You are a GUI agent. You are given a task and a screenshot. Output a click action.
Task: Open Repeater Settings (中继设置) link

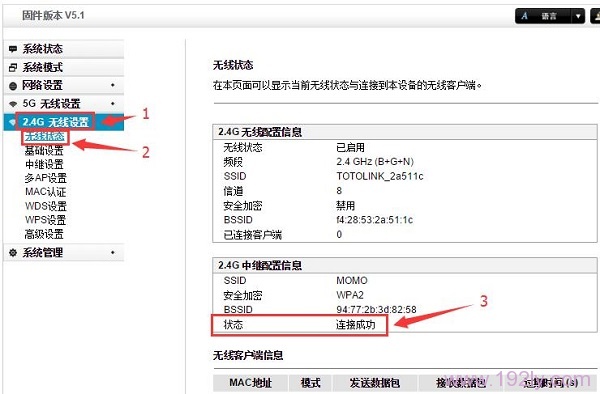44,164
